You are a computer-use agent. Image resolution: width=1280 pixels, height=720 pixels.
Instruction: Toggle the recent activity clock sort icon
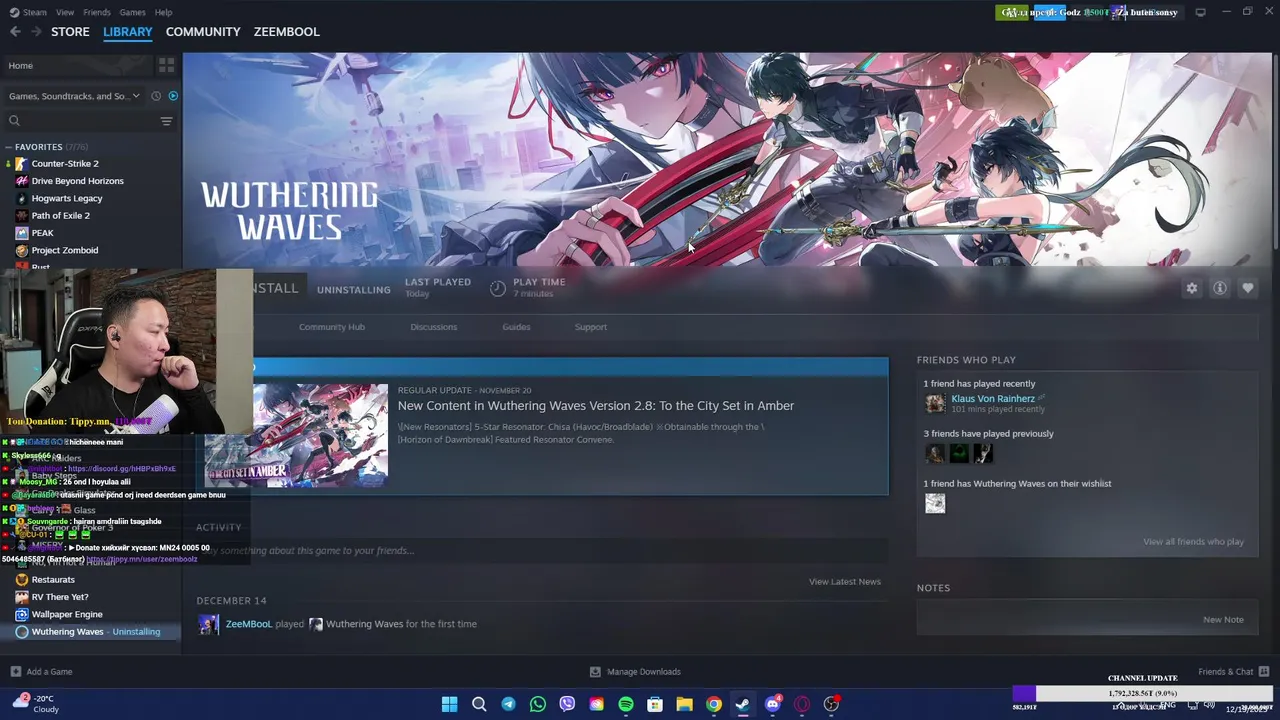(x=156, y=96)
